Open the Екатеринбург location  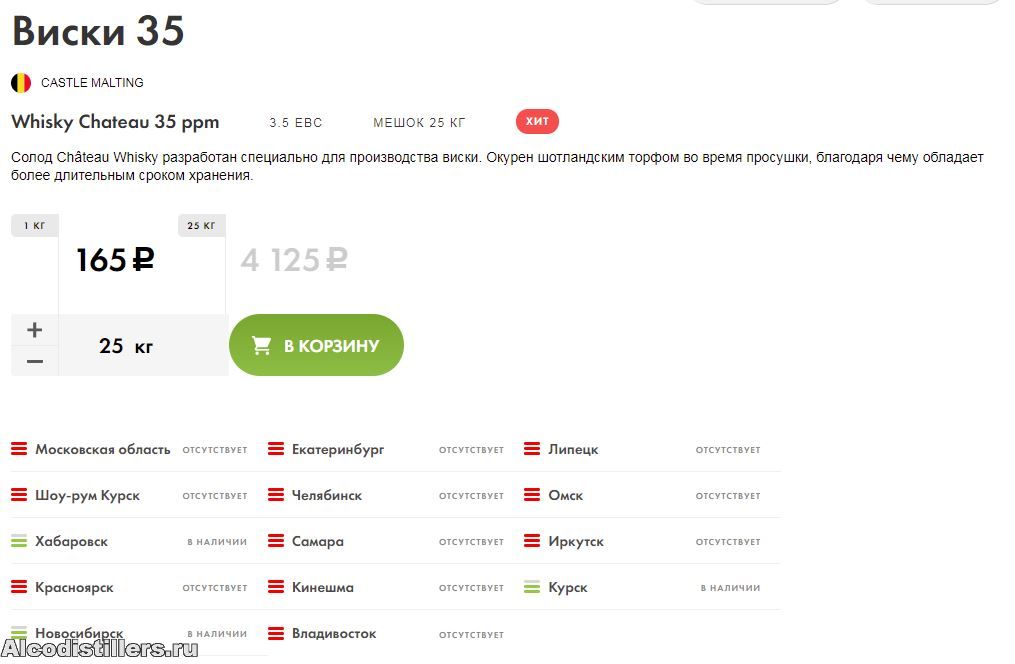coord(338,450)
